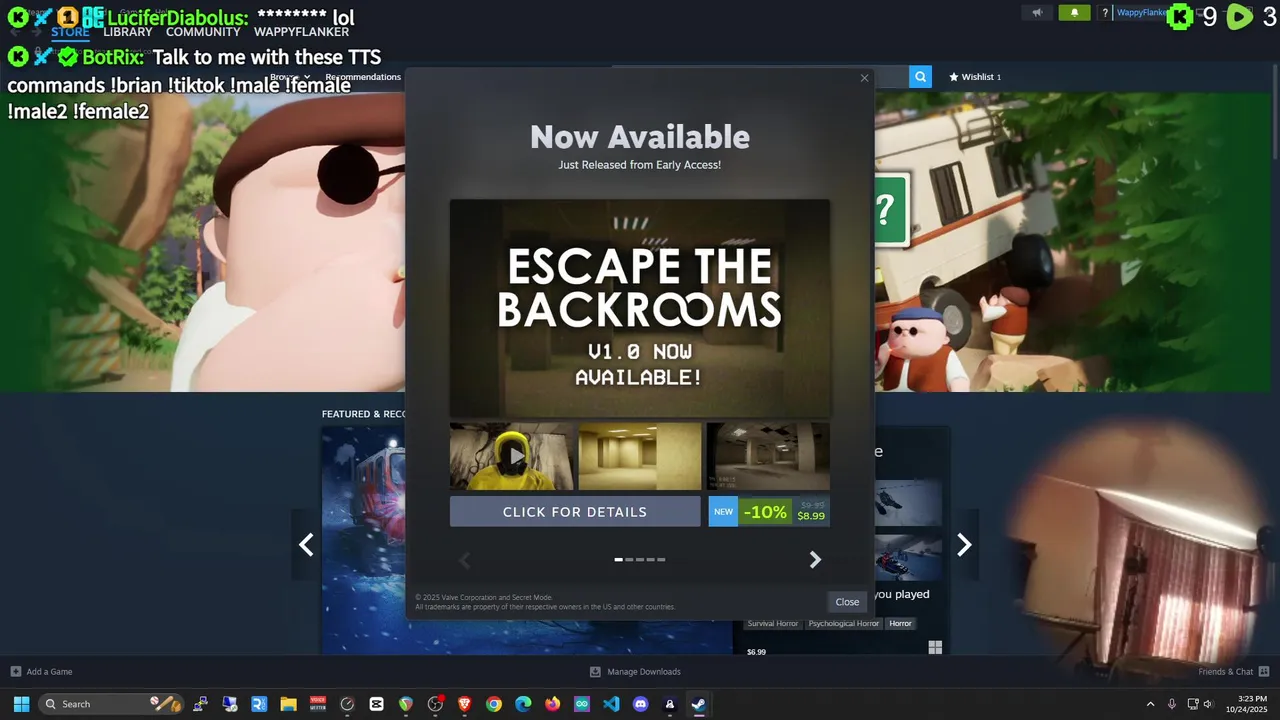Open CapCut from the taskbar
The image size is (1280, 720).
[x=376, y=704]
